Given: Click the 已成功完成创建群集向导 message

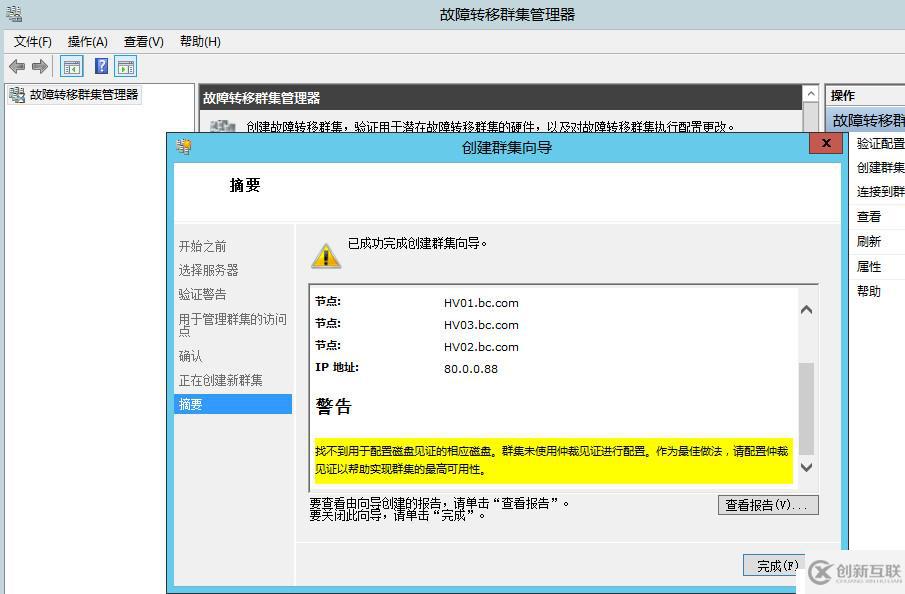Looking at the screenshot, I should 417,244.
